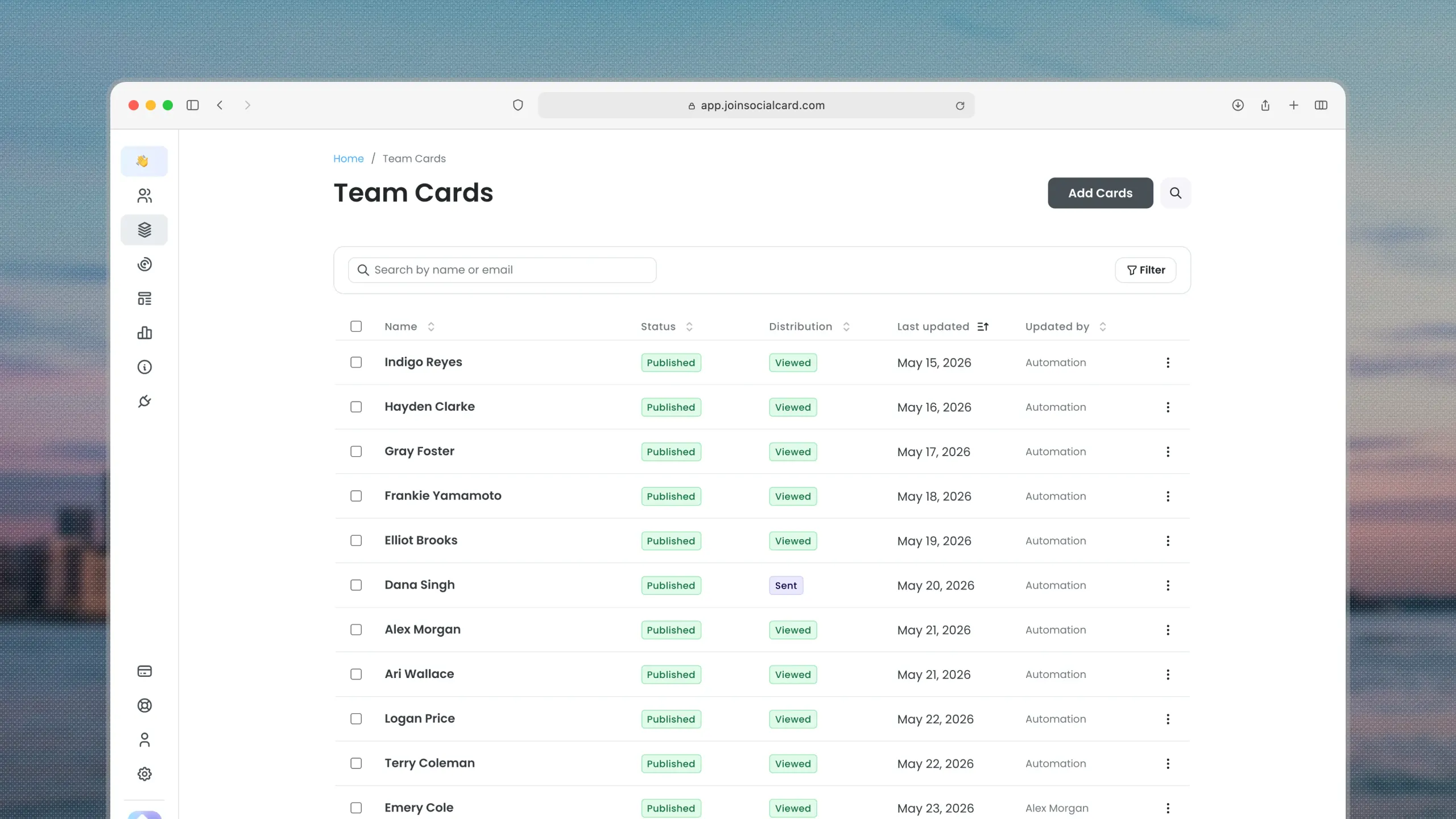Toggle the select-all checkbox in table header
This screenshot has width=1456, height=819.
[x=356, y=326]
